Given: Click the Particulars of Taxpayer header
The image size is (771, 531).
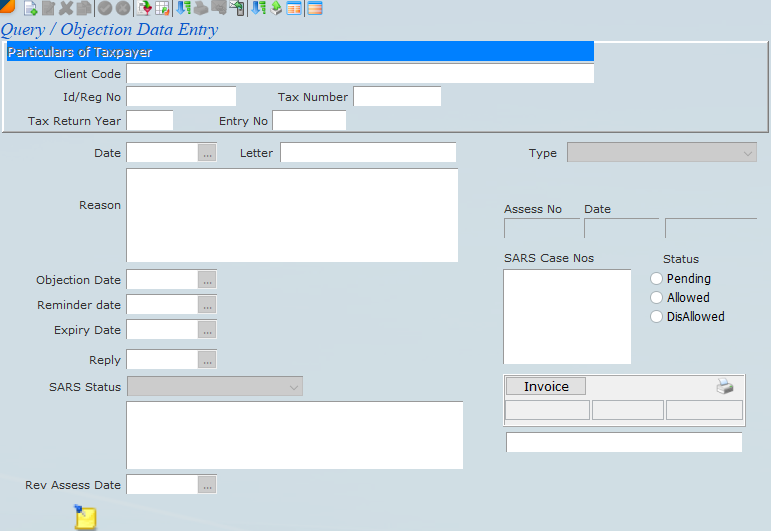Looking at the screenshot, I should pyautogui.click(x=300, y=52).
